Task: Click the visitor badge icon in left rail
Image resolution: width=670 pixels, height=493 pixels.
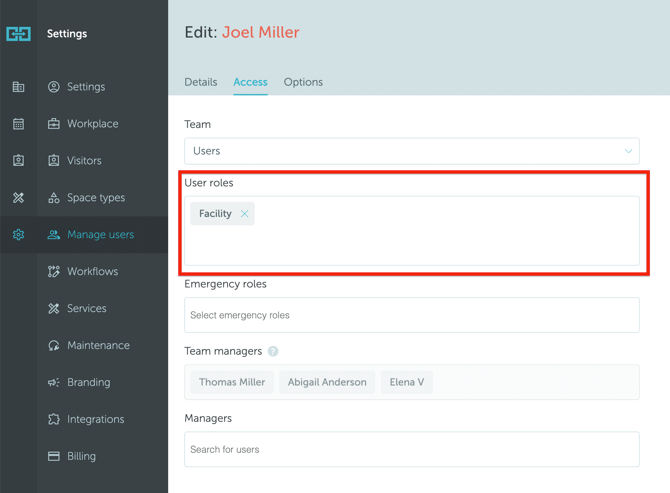Action: pyautogui.click(x=18, y=161)
